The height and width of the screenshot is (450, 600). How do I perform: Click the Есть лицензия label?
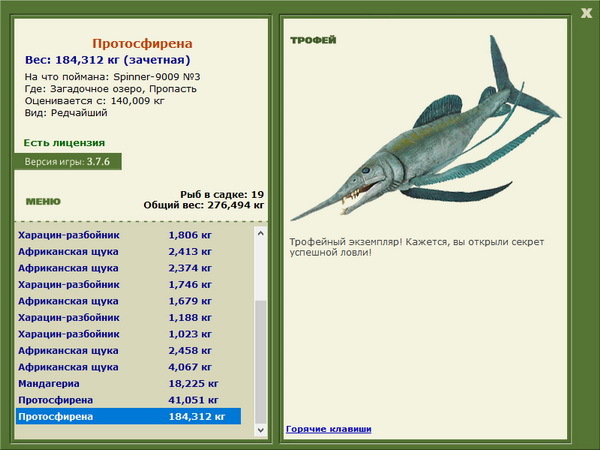point(64,143)
